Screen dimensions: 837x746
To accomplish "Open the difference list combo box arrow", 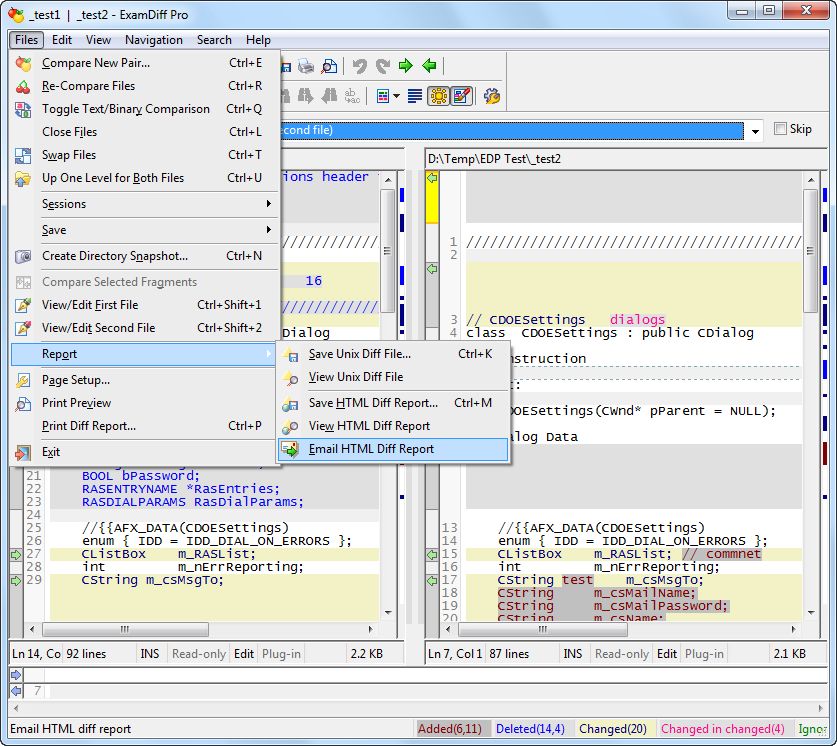I will 755,131.
